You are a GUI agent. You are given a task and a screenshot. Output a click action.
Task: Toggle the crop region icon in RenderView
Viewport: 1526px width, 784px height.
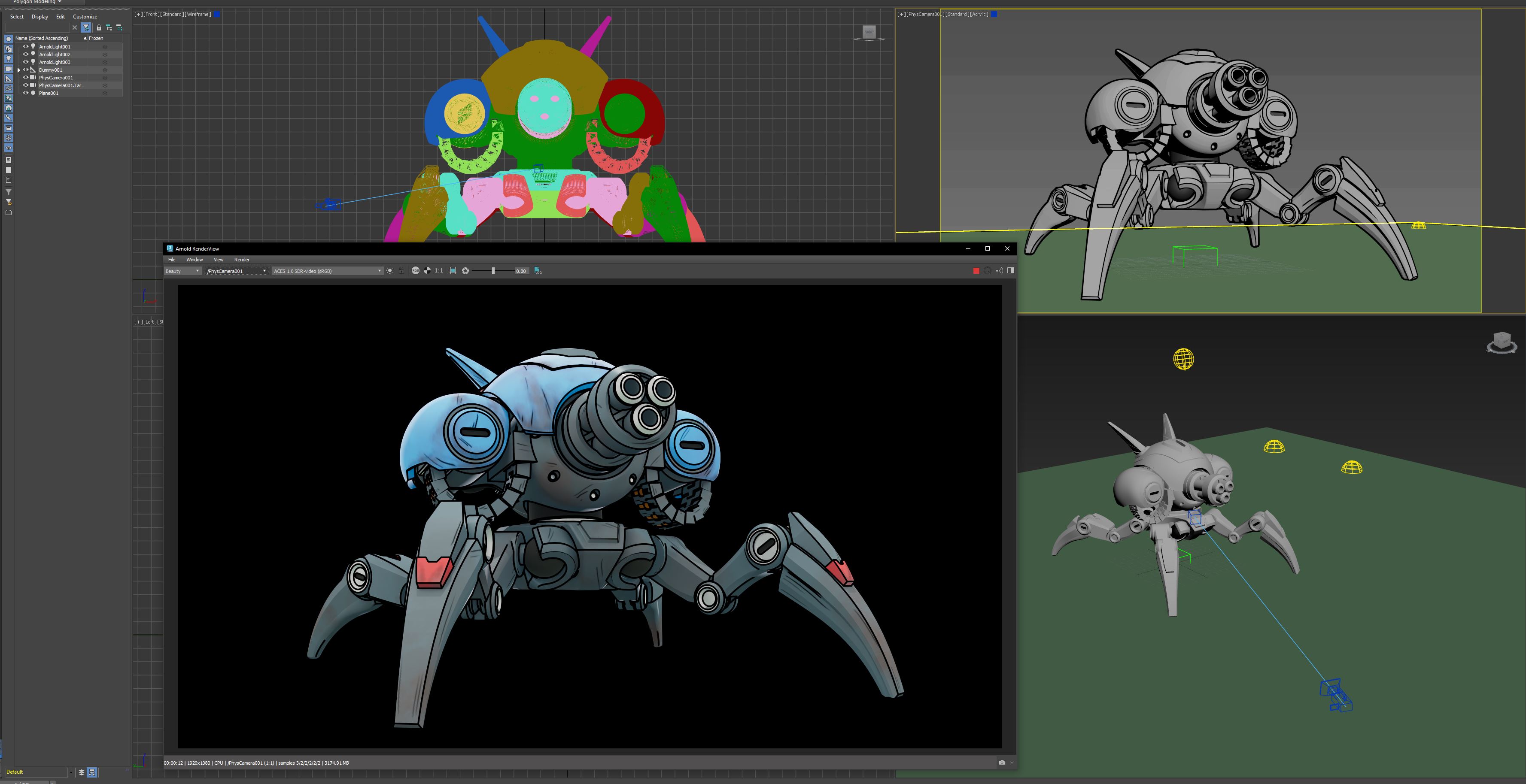point(453,271)
